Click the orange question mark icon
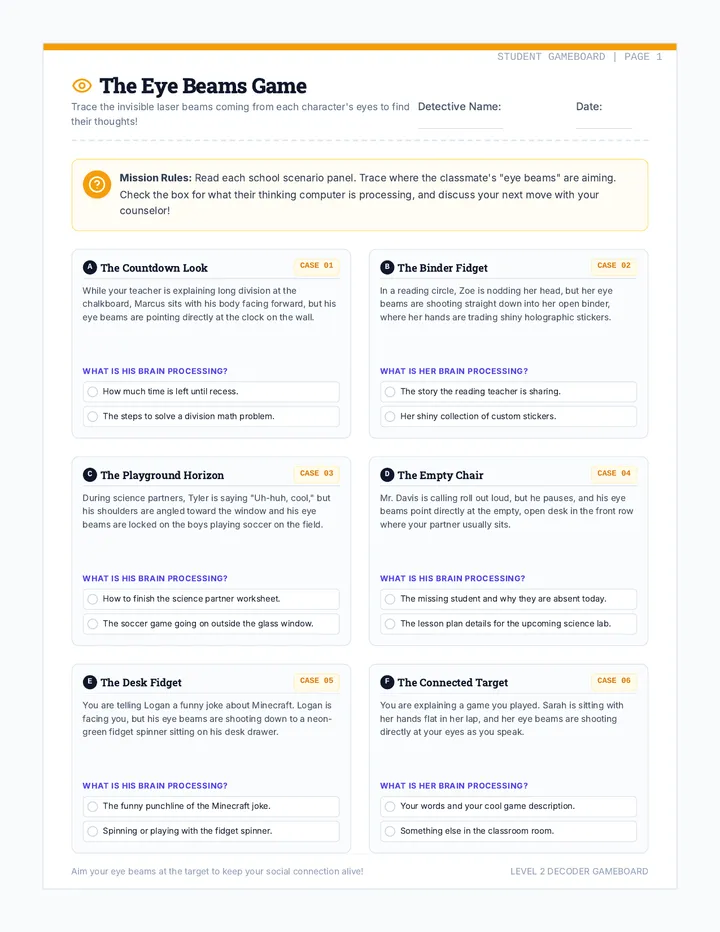 click(97, 185)
